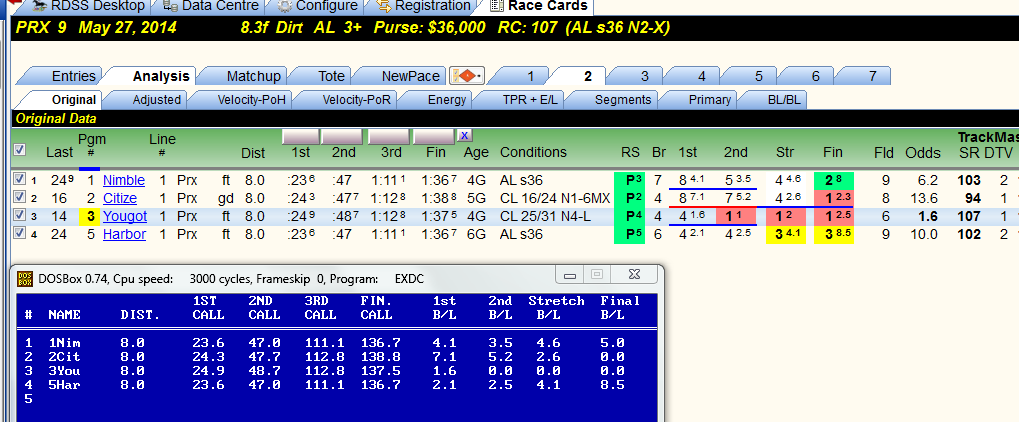Switch to the Entries tab
This screenshot has height=422, width=1019.
pos(67,76)
